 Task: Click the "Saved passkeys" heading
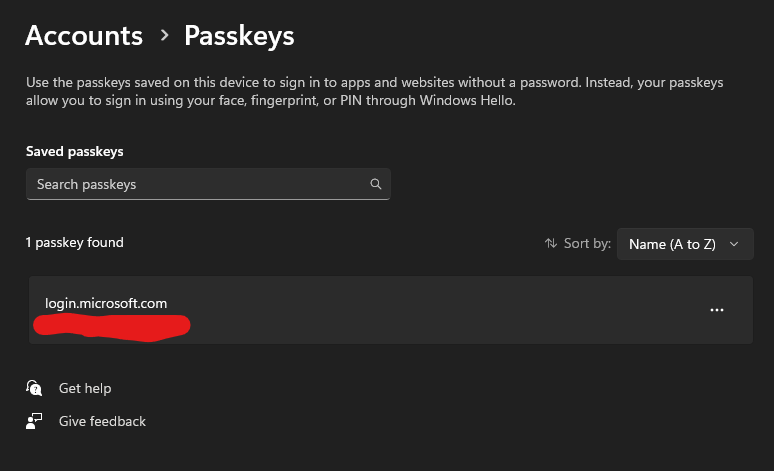click(x=75, y=152)
